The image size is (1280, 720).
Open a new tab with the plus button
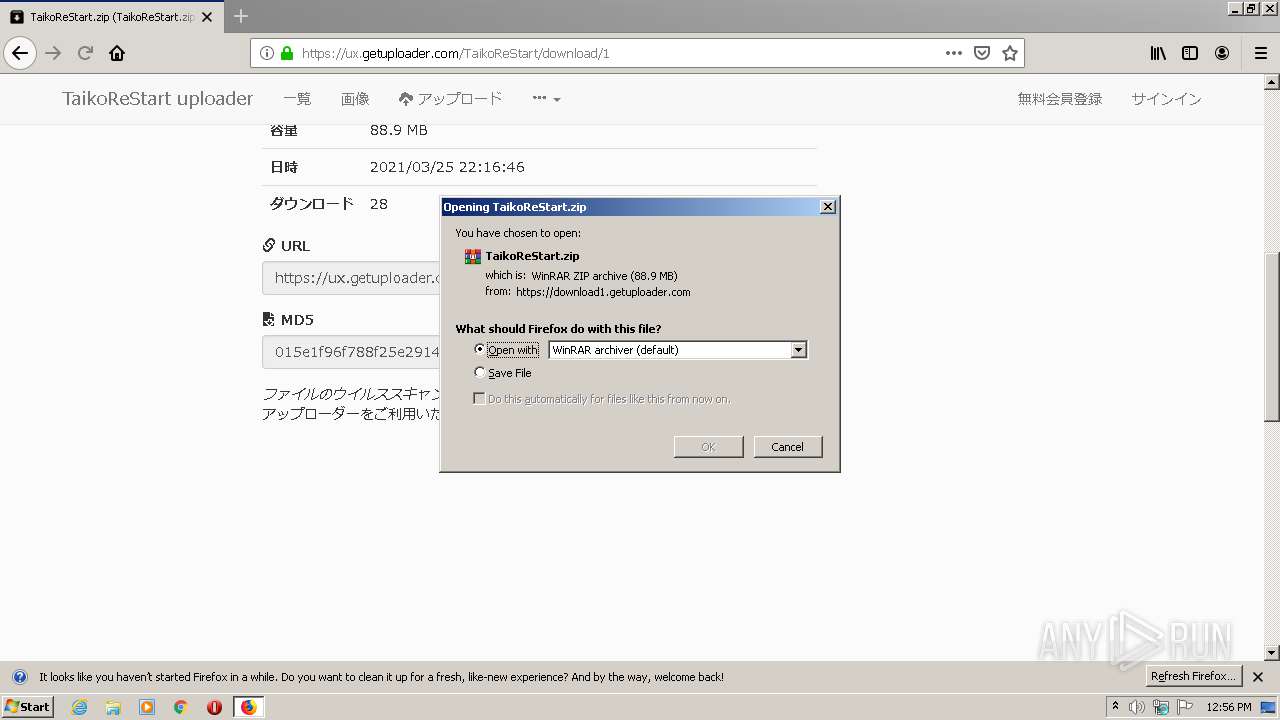coord(241,16)
